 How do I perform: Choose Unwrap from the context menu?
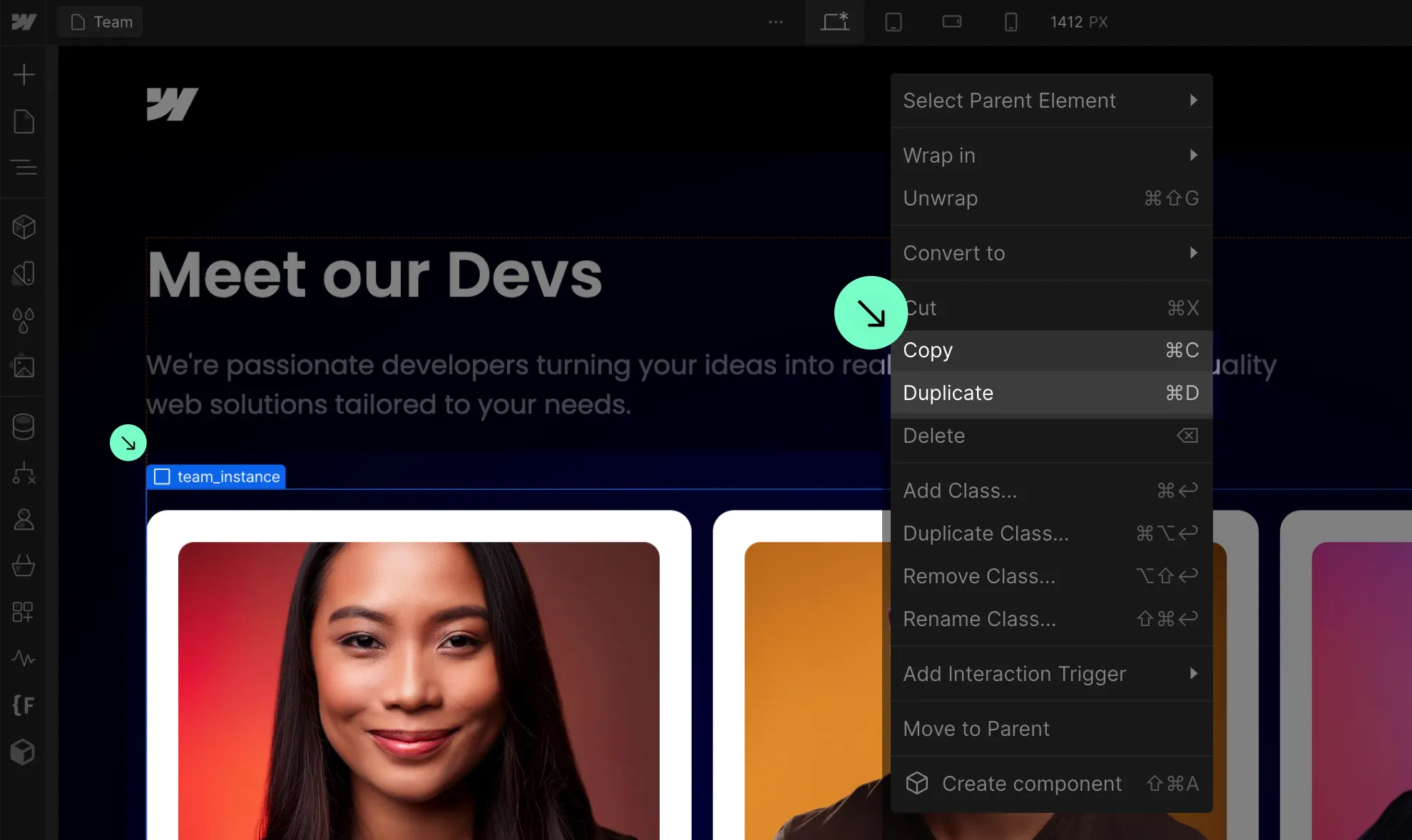1051,198
